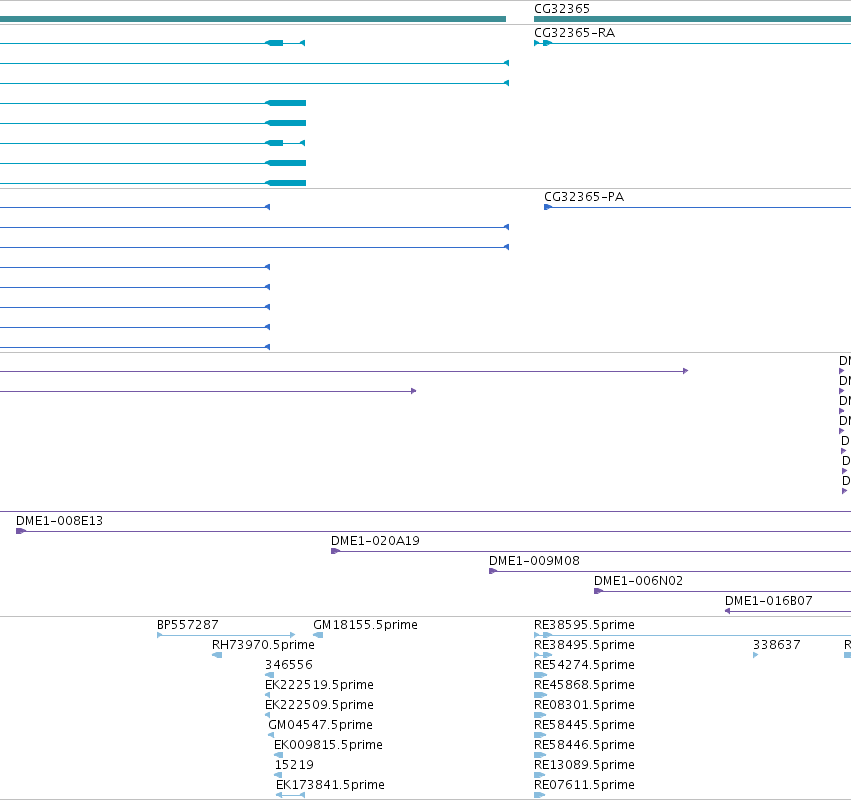
Task: Select the EK222509.5prime label
Action: coord(319,706)
